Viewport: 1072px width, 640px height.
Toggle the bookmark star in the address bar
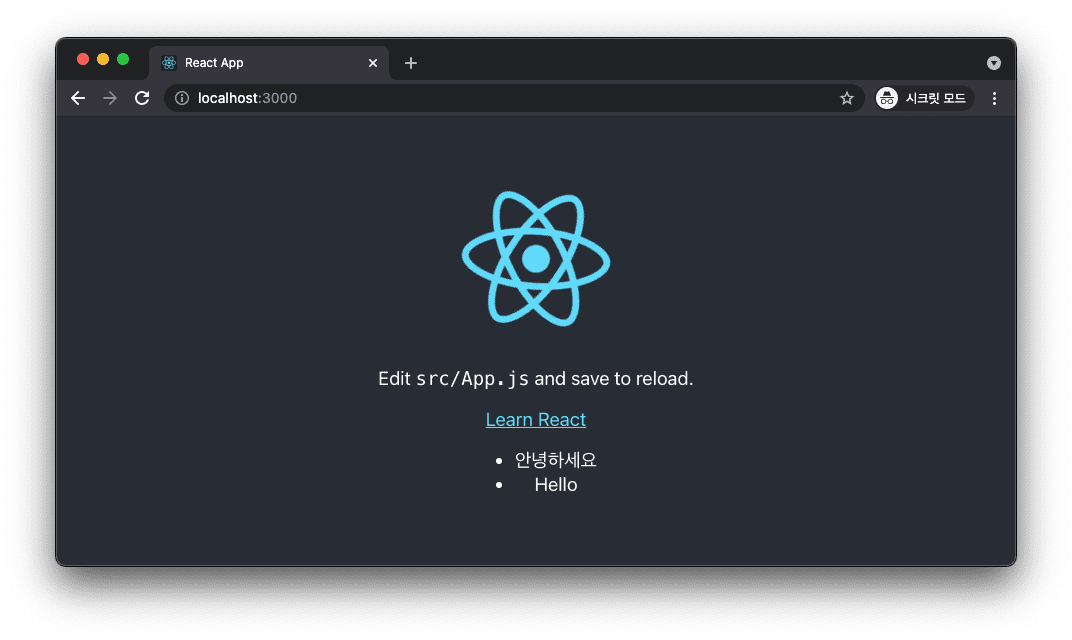click(847, 98)
